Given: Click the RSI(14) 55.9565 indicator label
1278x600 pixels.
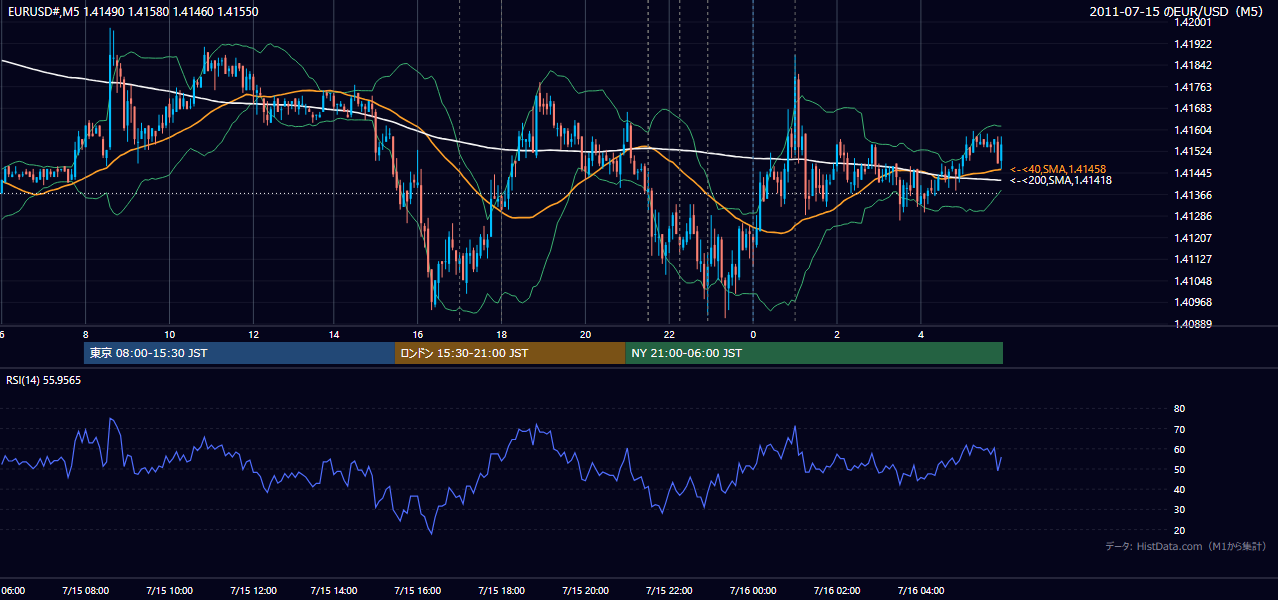Looking at the screenshot, I should [44, 380].
